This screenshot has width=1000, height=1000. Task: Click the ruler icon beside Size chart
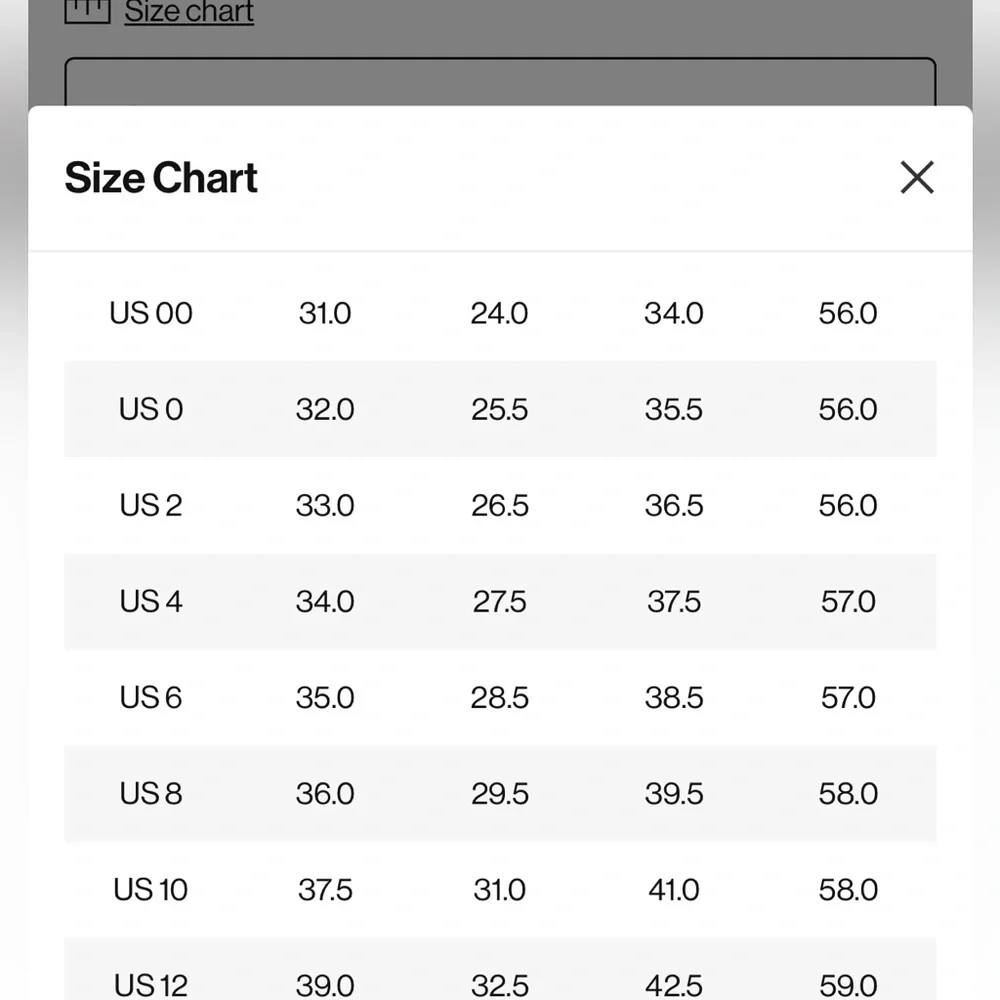point(87,11)
